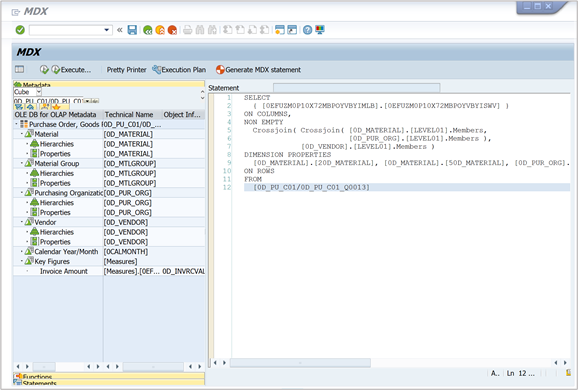Open the cube name 0D_PU_C01 dropdown arrow
Viewport: 578px width, 390px height.
pos(87,101)
